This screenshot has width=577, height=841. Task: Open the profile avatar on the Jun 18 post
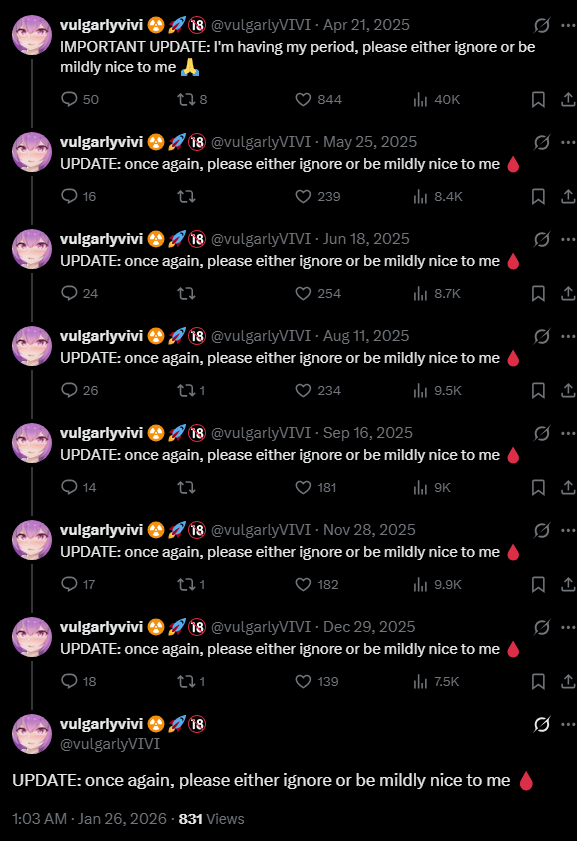pos(32,249)
